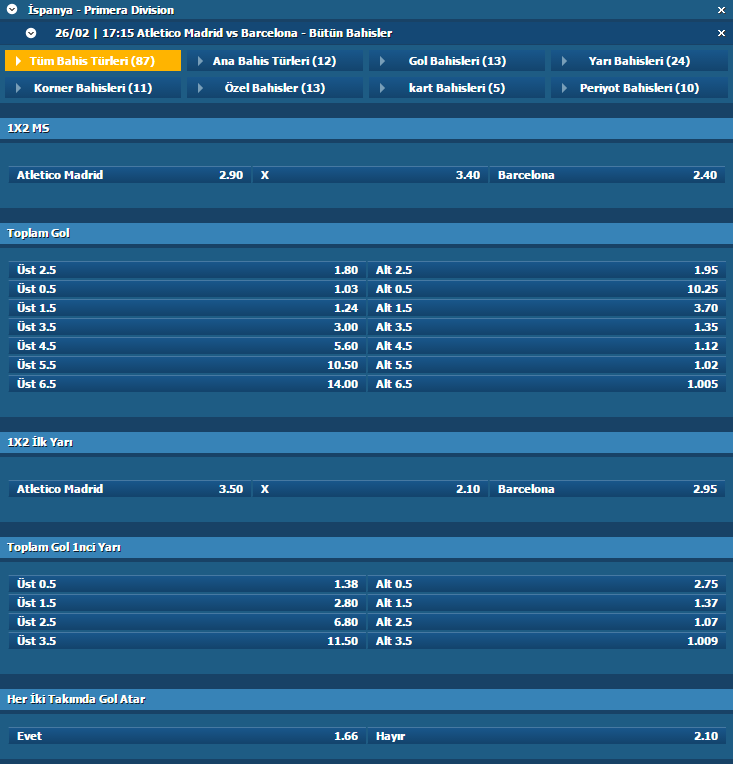Select Üst 0.5 odds 1.03
Viewport: 733px width, 764px height.
(187, 289)
